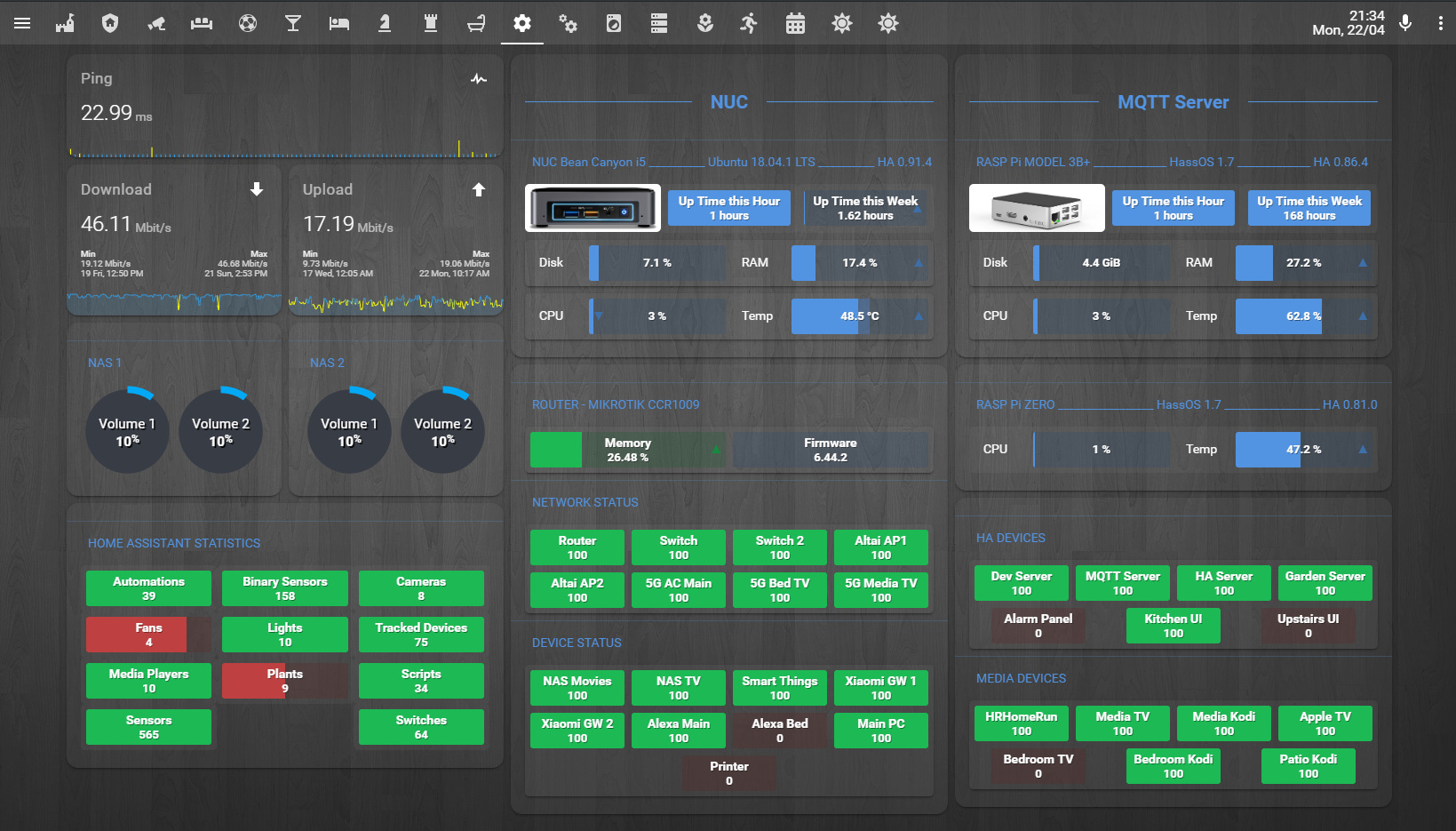Switch to the soccer ball tab
Image resolution: width=1456 pixels, height=831 pixels.
point(248,24)
